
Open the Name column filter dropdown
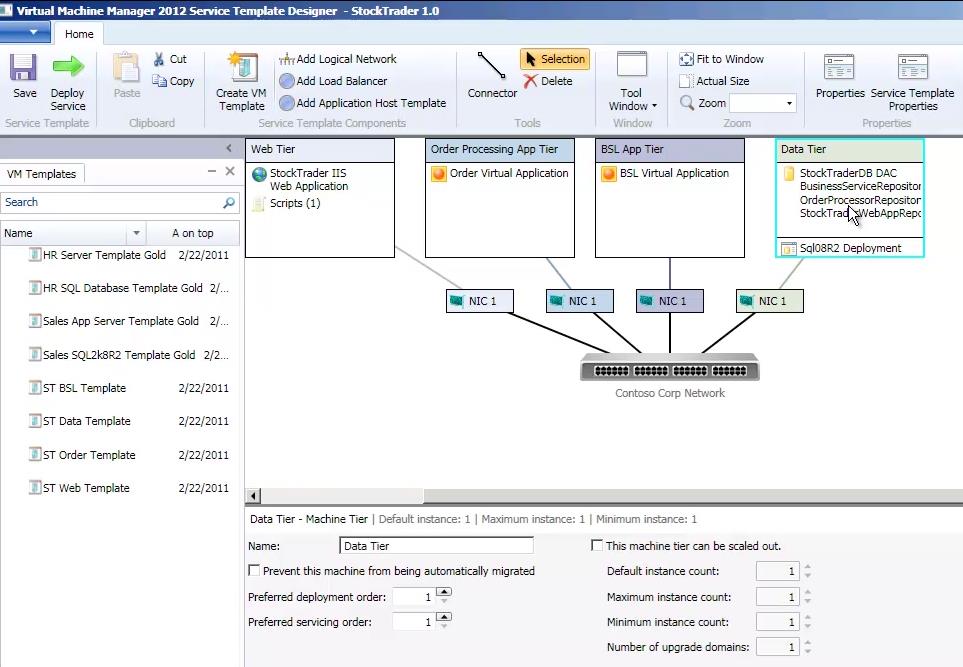click(x=136, y=233)
